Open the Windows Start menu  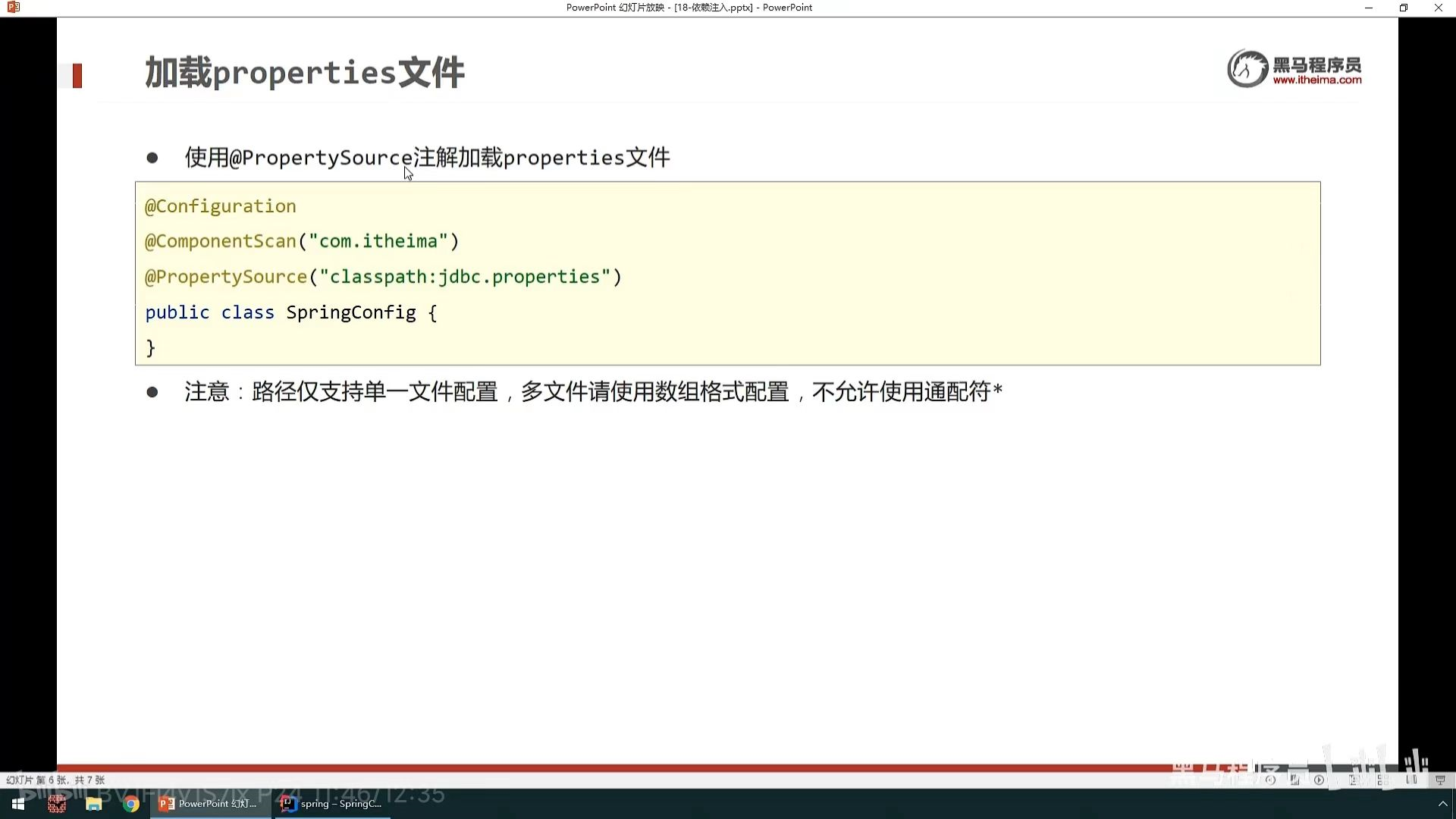(18, 804)
